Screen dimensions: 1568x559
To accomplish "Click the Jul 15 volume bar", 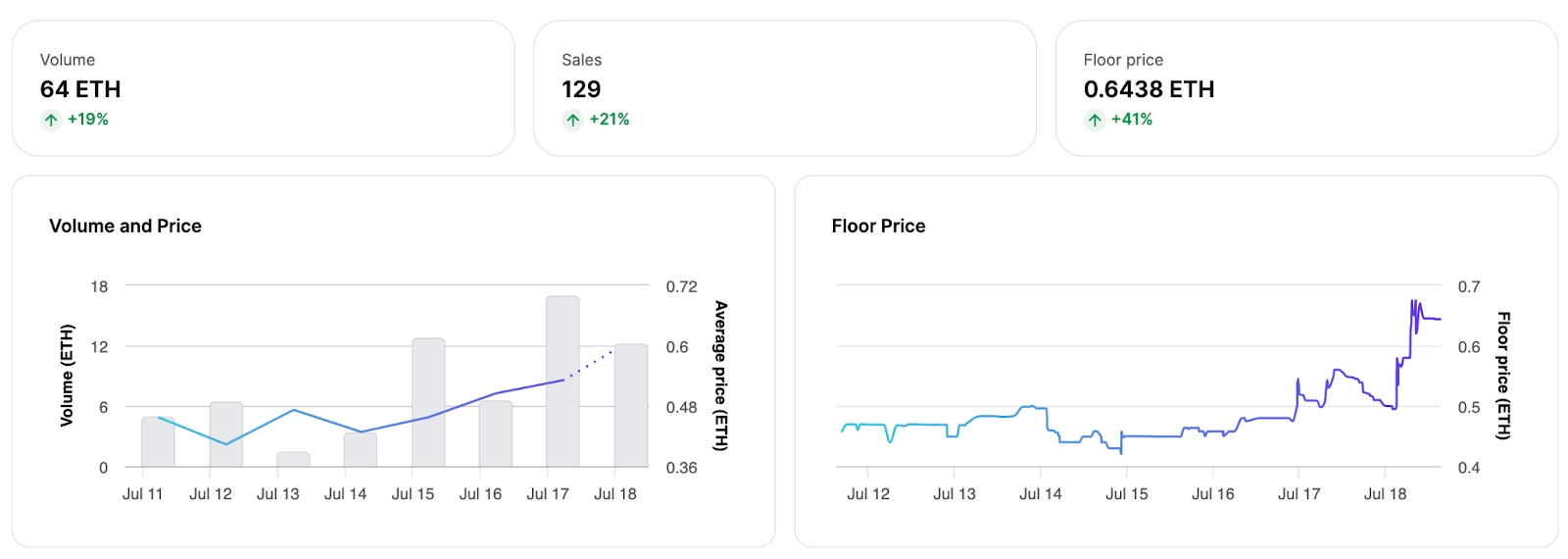I will (x=428, y=402).
